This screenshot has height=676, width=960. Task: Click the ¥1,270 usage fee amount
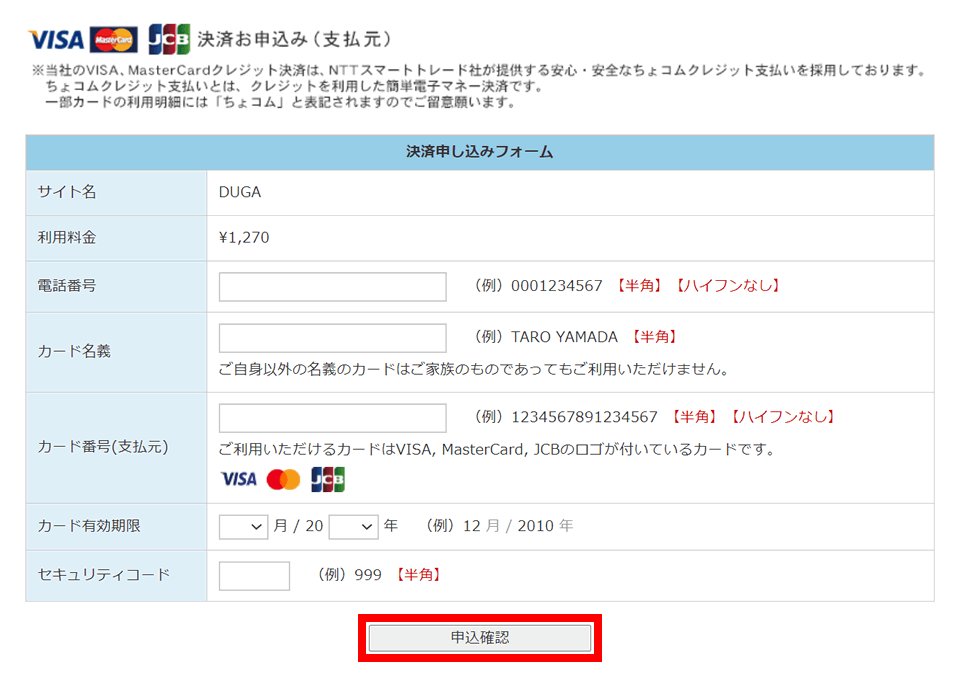pos(244,238)
